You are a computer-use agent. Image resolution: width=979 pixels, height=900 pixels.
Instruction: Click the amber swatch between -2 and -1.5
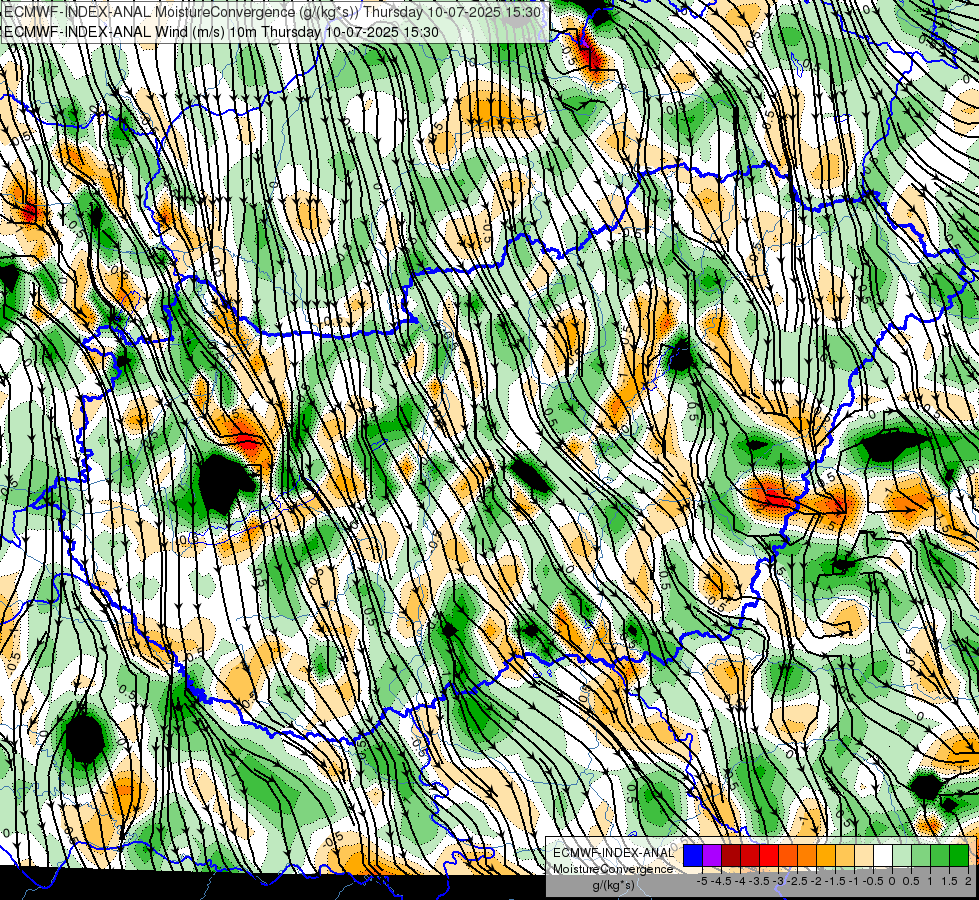coord(826,856)
